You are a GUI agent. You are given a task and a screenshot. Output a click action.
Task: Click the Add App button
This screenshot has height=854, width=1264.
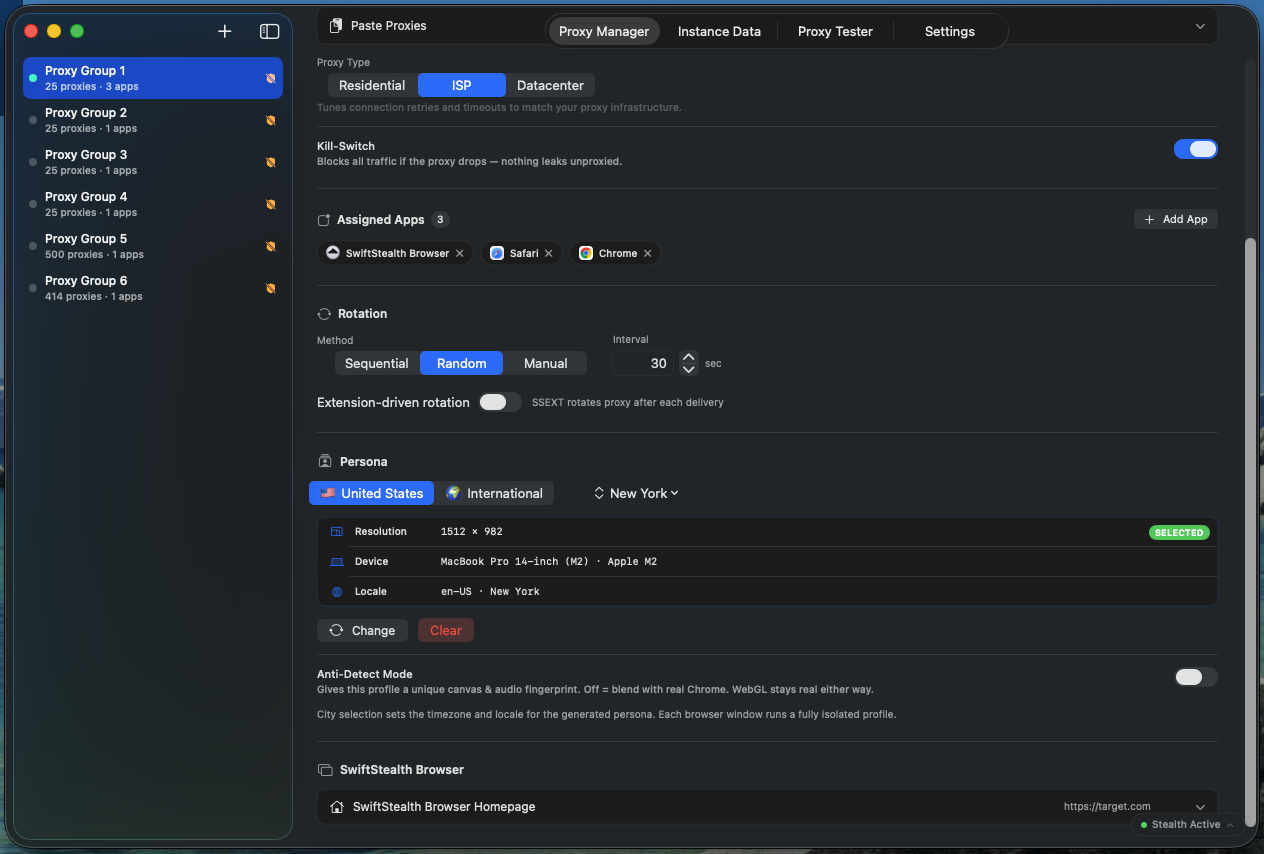click(1175, 219)
